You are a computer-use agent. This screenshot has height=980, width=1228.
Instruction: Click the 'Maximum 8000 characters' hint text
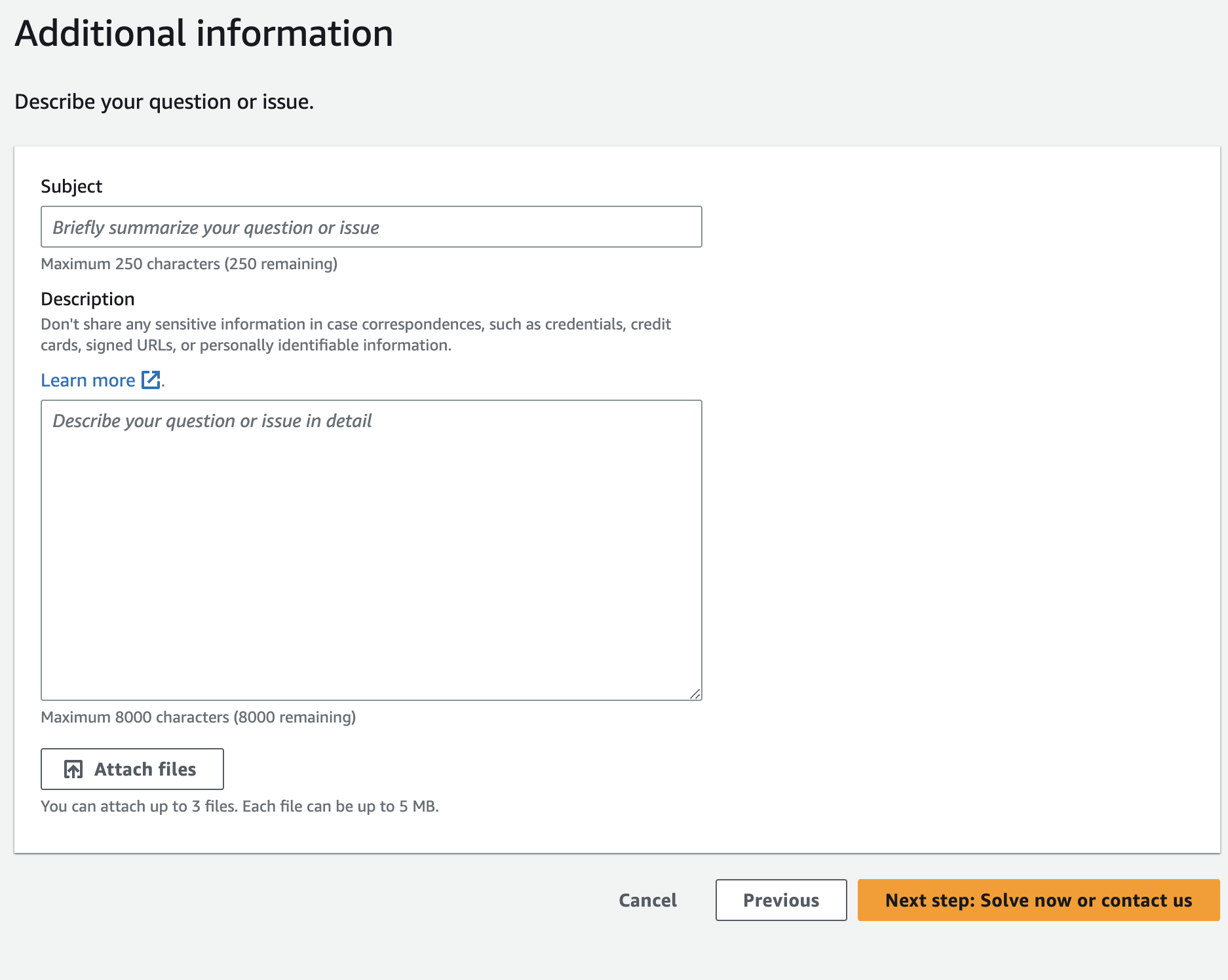(136, 717)
